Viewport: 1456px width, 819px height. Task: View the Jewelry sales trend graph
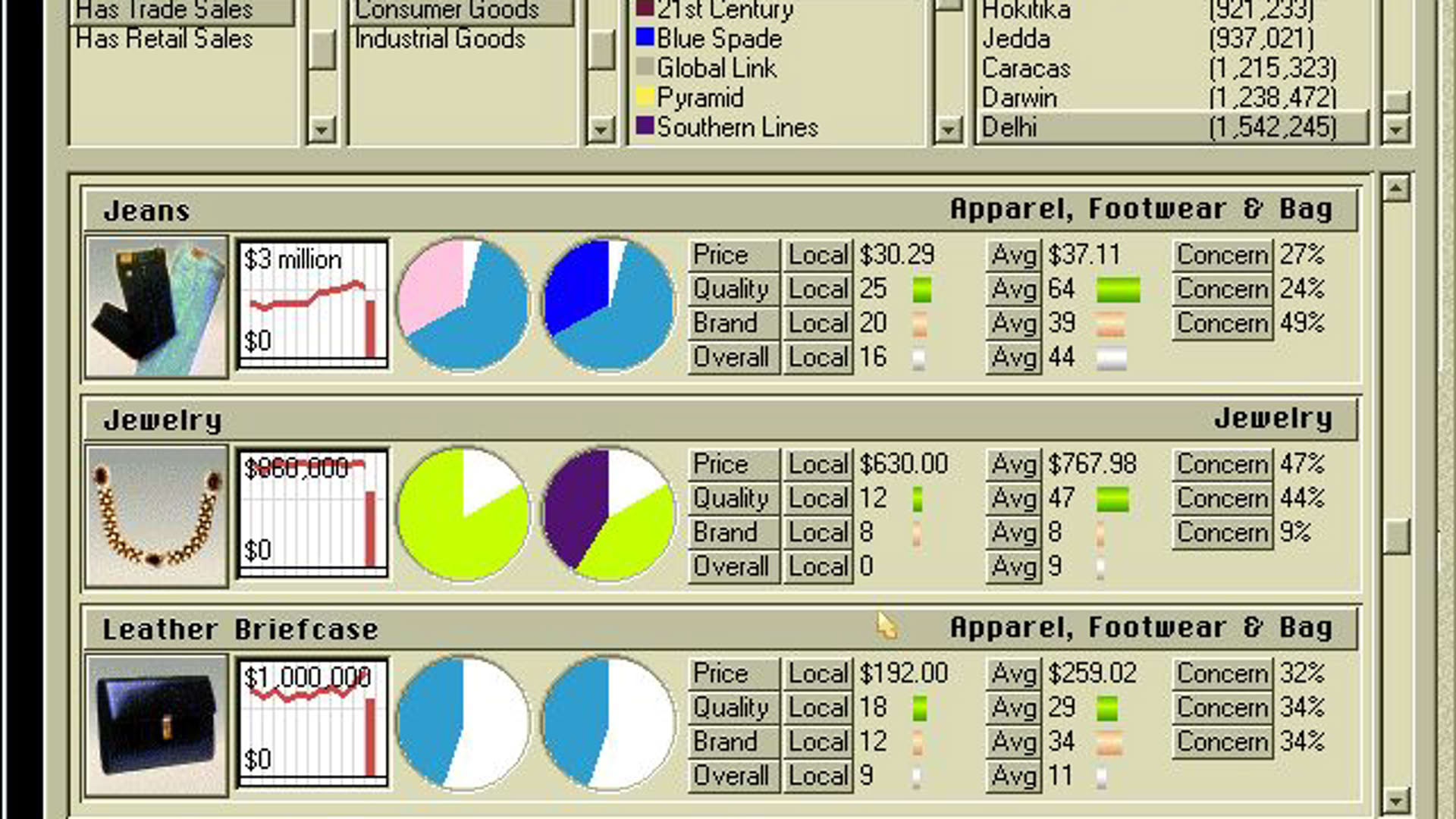[x=312, y=513]
